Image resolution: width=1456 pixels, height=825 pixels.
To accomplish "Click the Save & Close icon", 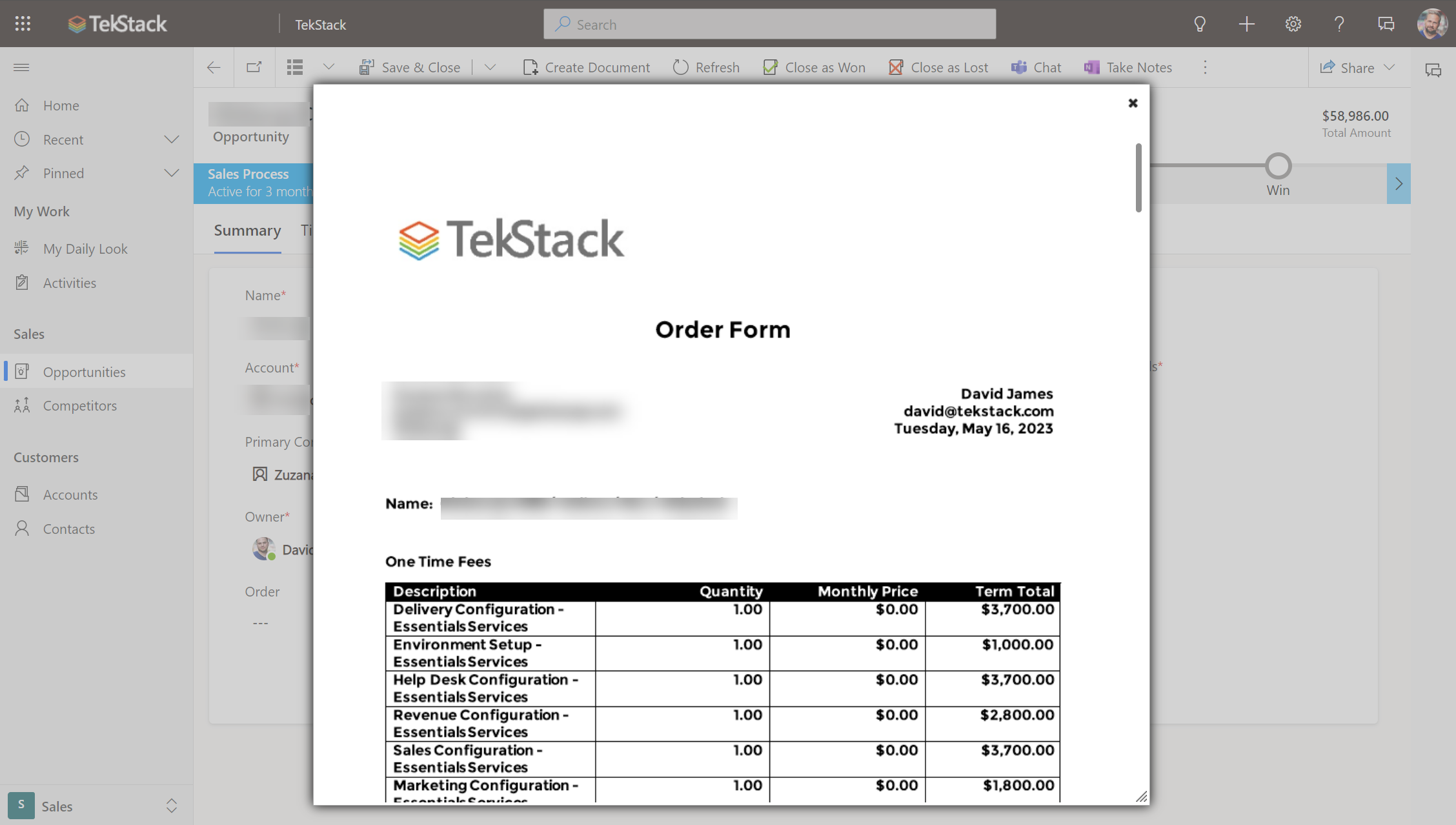I will click(x=366, y=67).
